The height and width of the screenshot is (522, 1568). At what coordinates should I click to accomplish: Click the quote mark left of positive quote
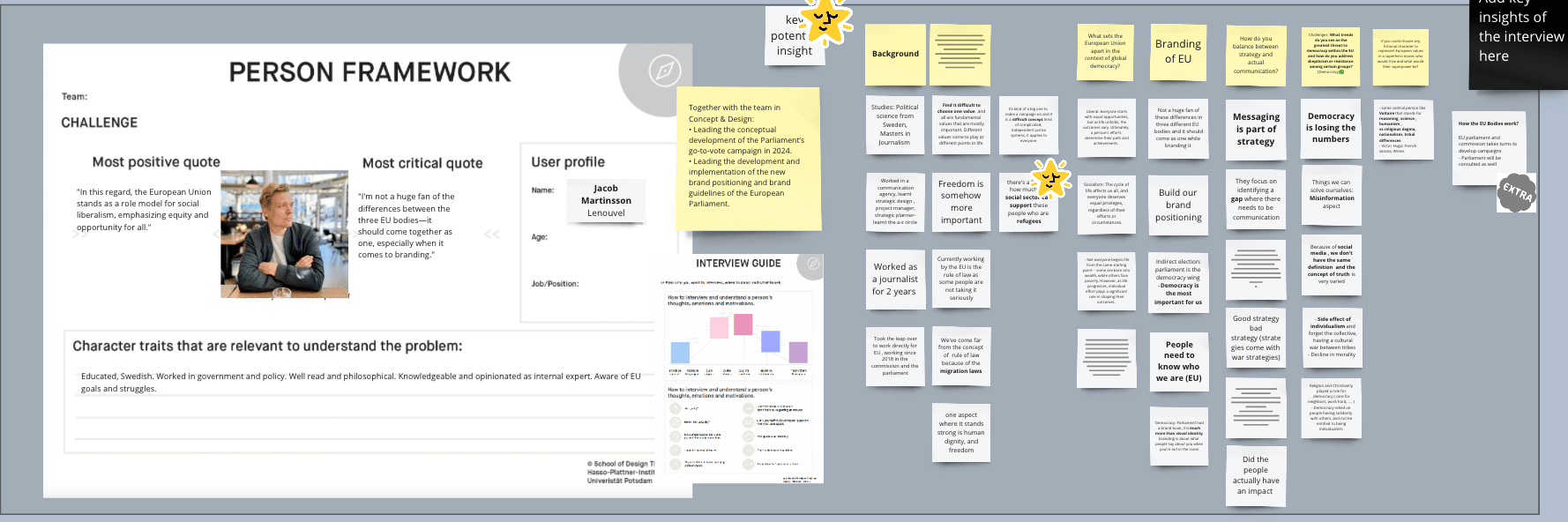tap(81, 234)
